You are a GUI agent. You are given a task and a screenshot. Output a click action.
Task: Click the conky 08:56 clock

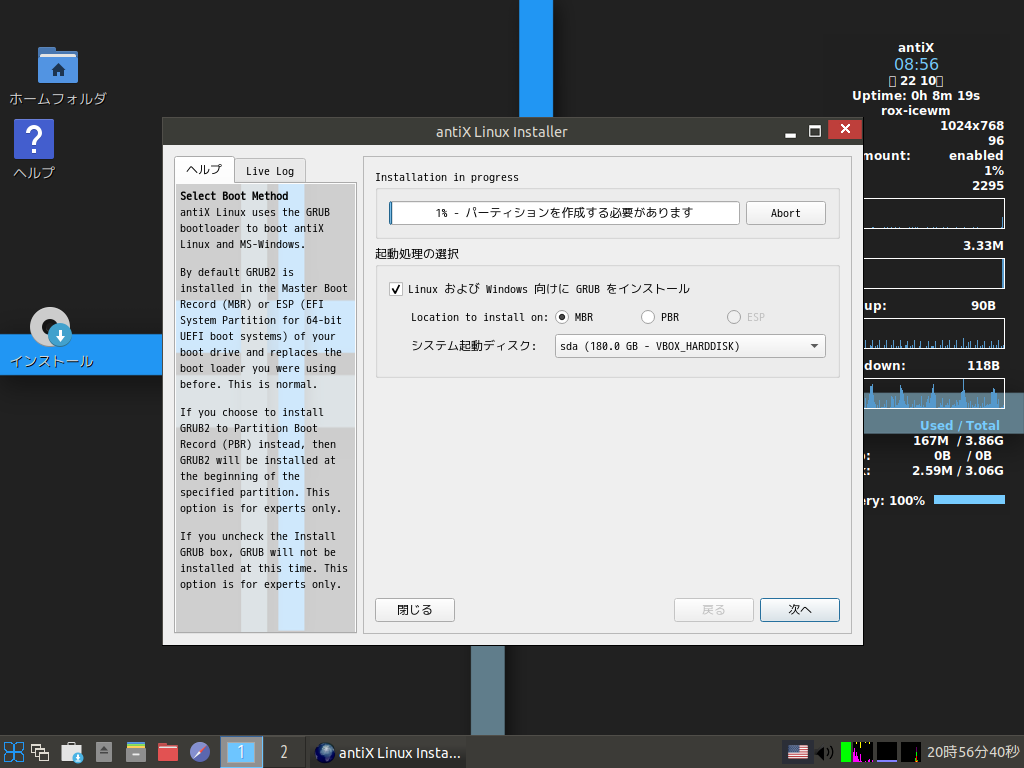(x=916, y=64)
